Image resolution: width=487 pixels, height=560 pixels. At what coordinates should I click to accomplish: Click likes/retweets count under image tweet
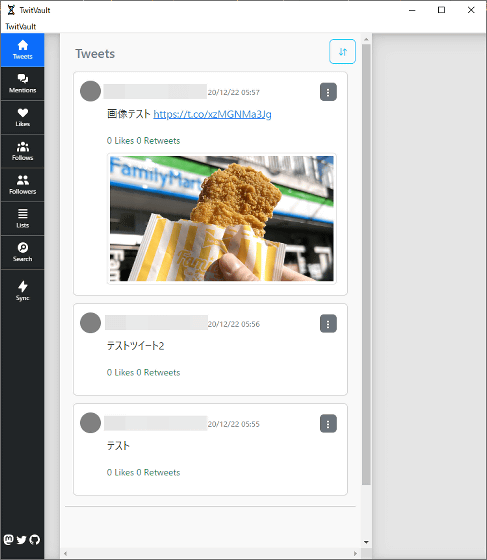[x=144, y=141]
